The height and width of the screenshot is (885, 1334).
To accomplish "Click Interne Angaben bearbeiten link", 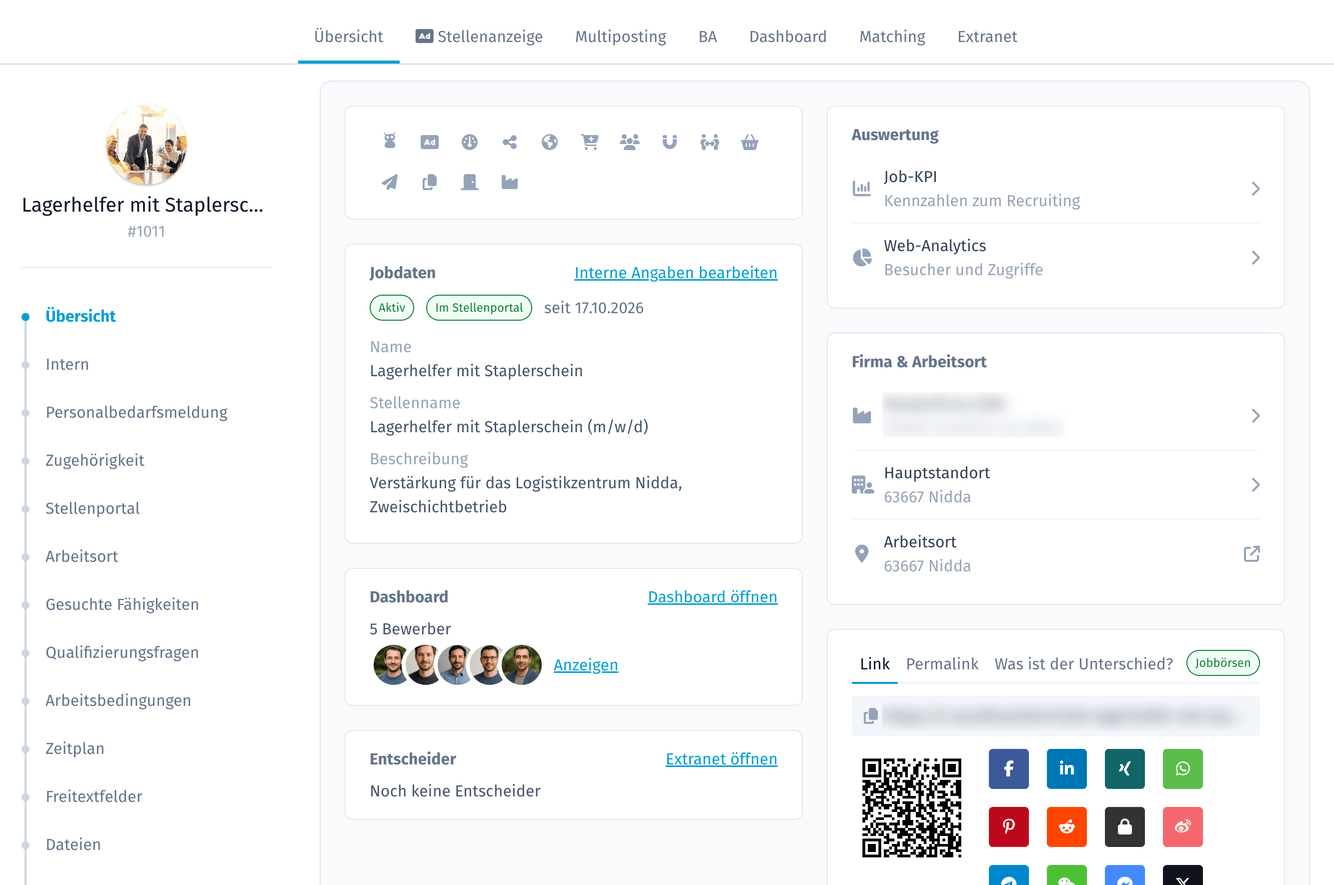I will tap(676, 273).
